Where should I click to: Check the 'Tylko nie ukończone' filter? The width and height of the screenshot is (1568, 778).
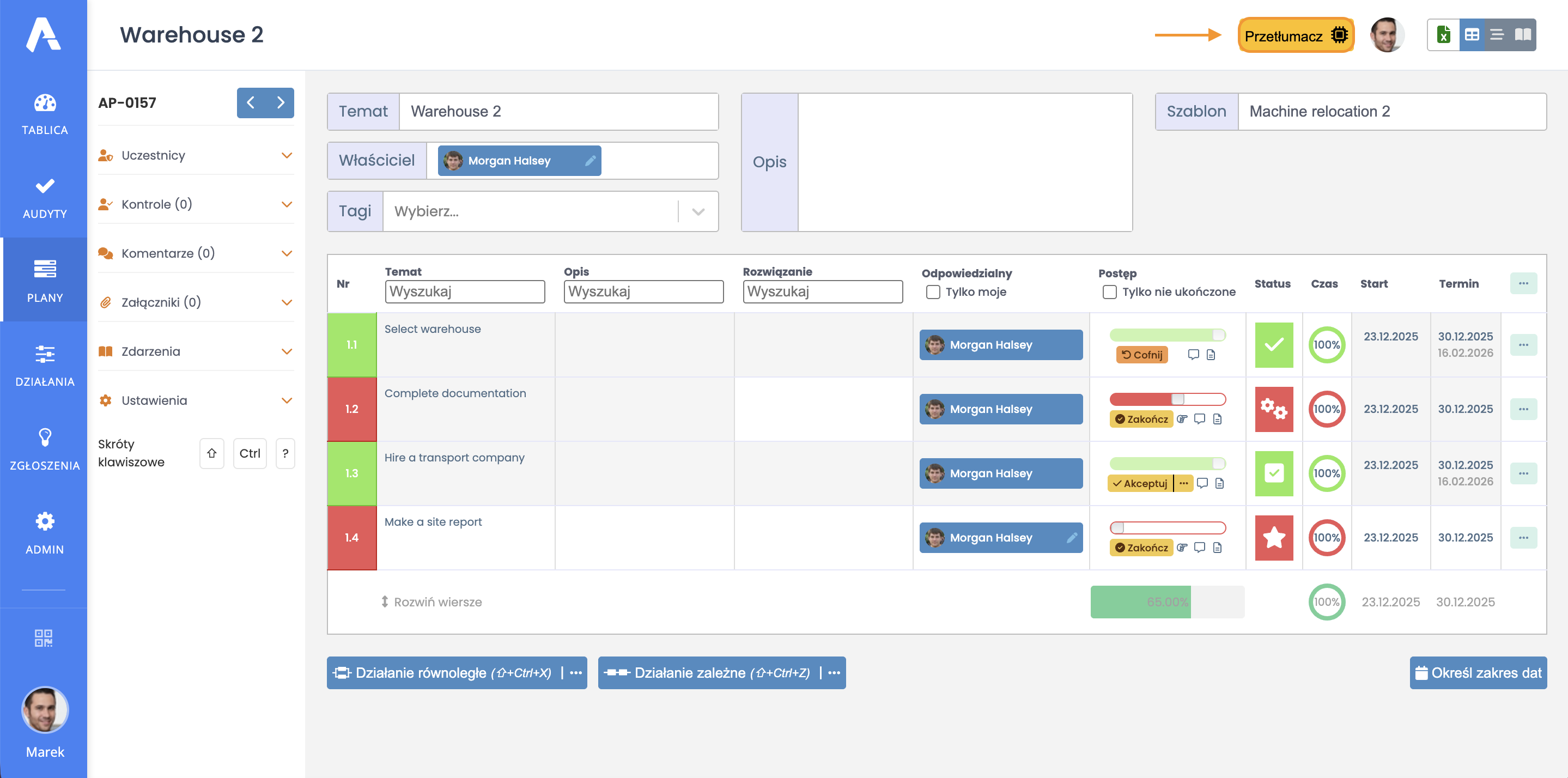(x=1109, y=292)
